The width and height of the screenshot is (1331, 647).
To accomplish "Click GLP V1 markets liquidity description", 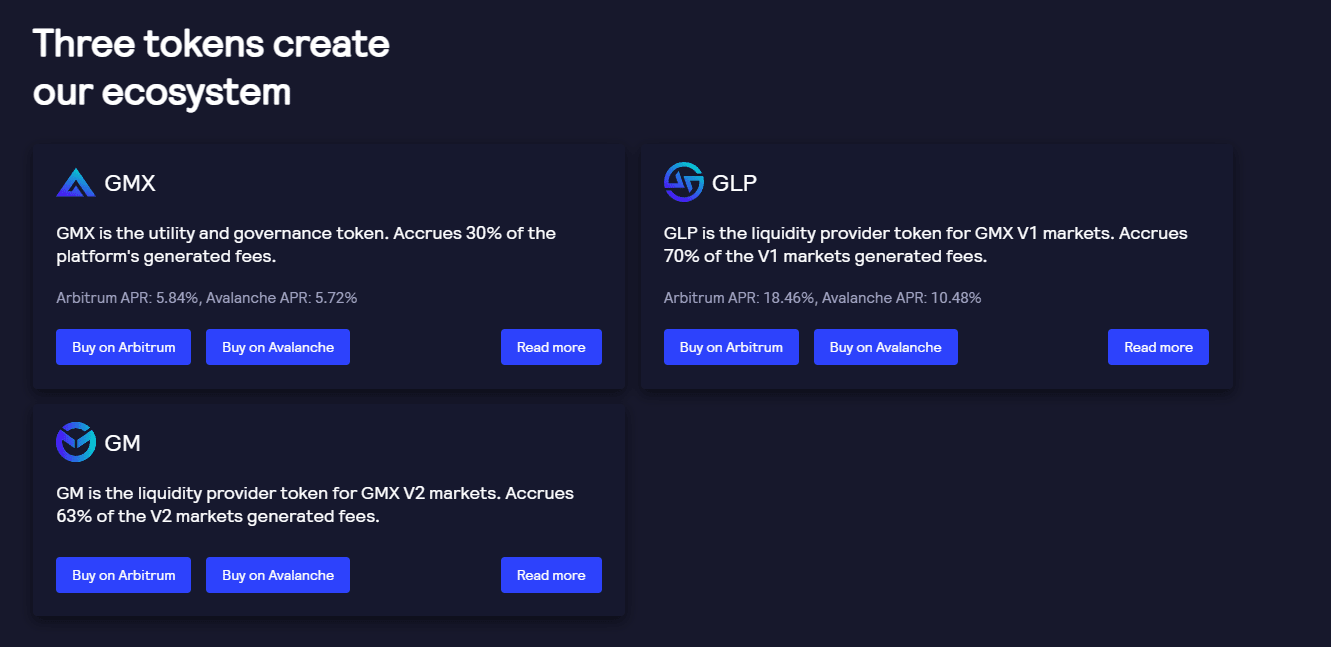I will [926, 245].
